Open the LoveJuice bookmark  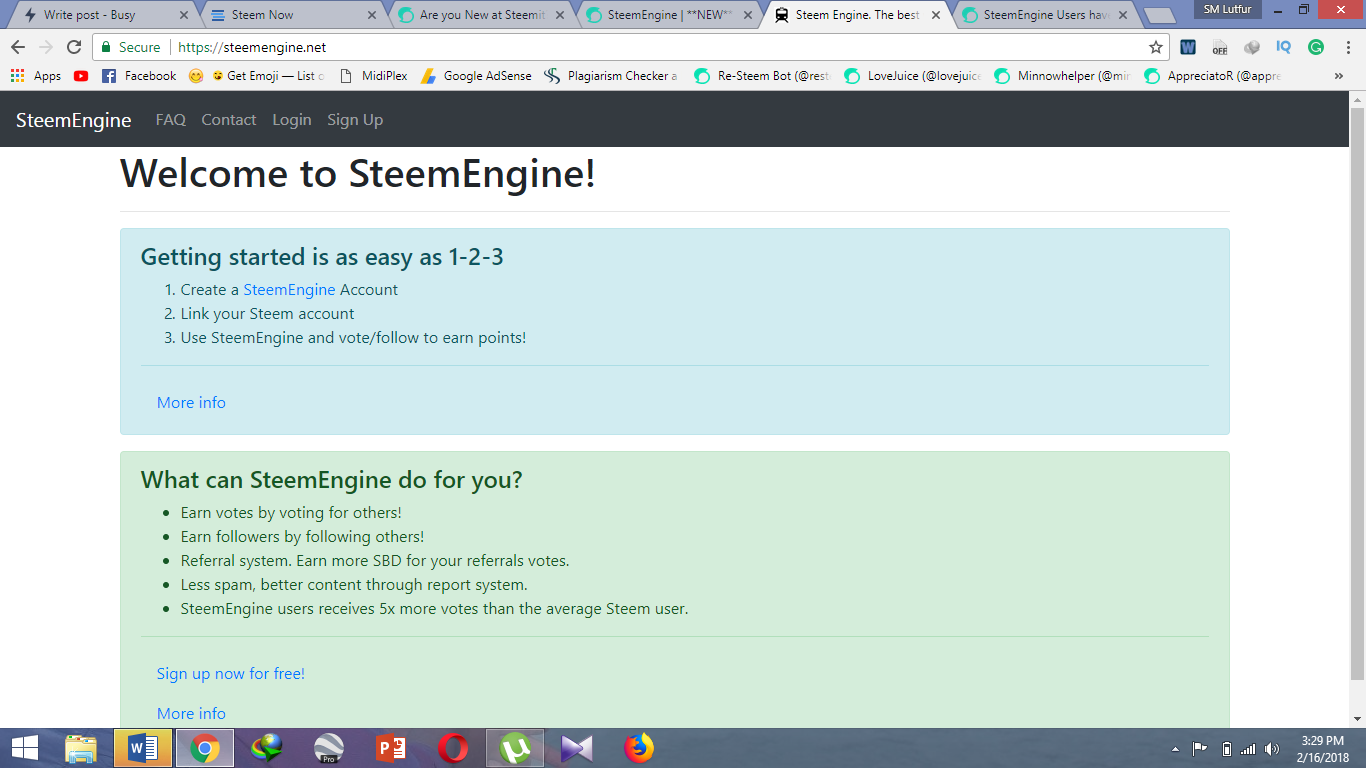pos(913,76)
